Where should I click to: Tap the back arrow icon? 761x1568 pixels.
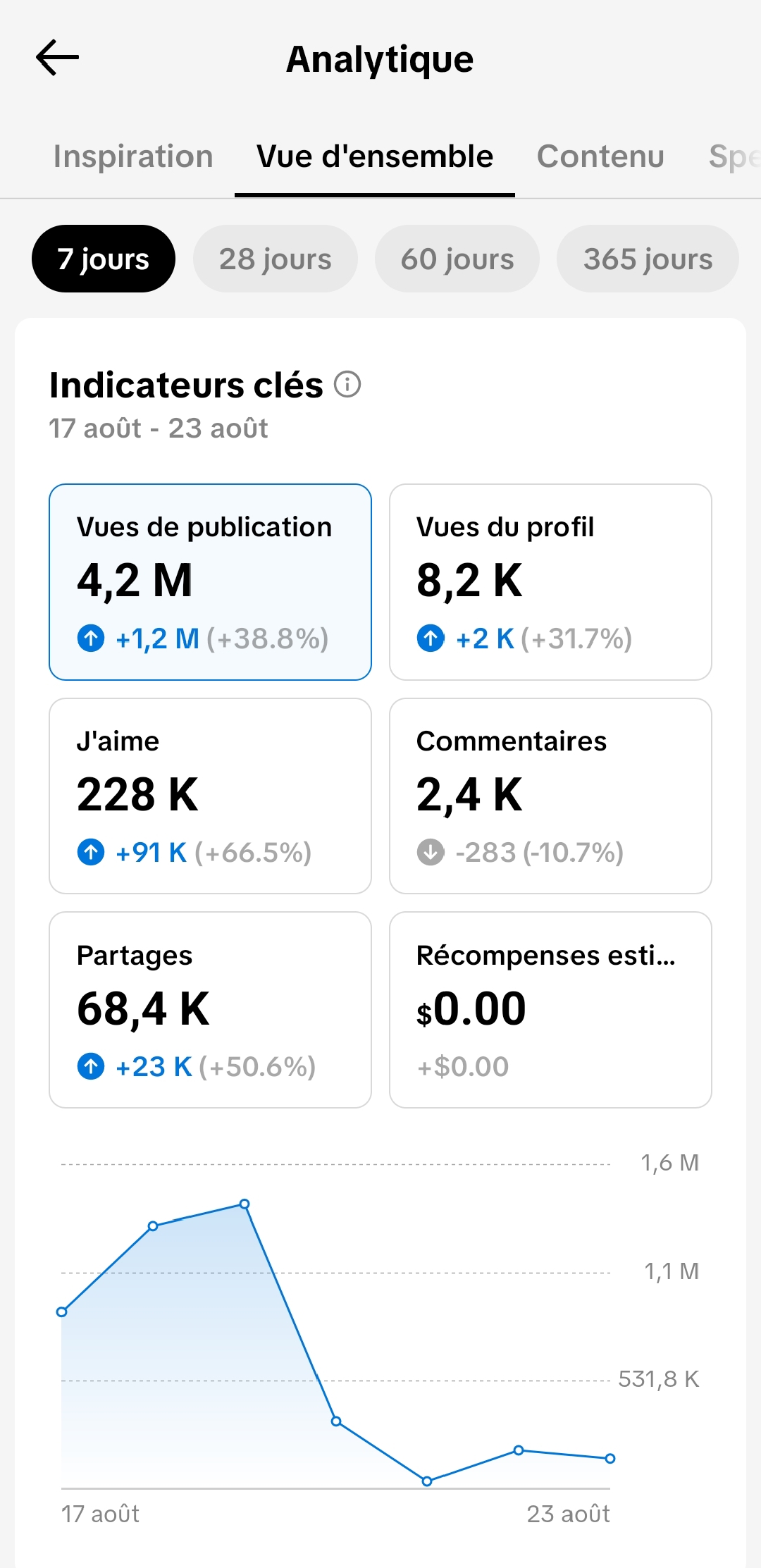tap(57, 58)
